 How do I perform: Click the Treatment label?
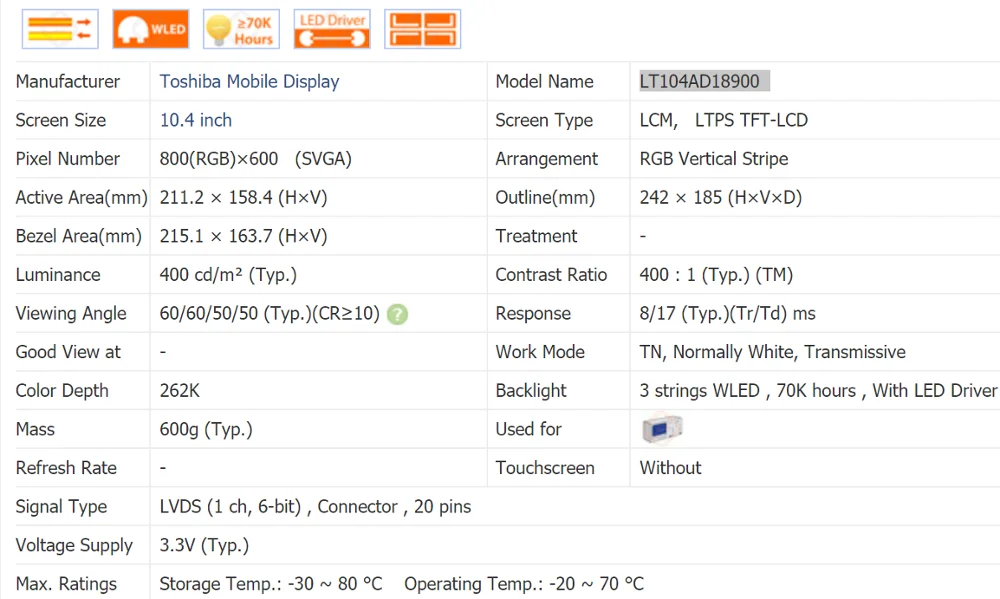tap(536, 236)
